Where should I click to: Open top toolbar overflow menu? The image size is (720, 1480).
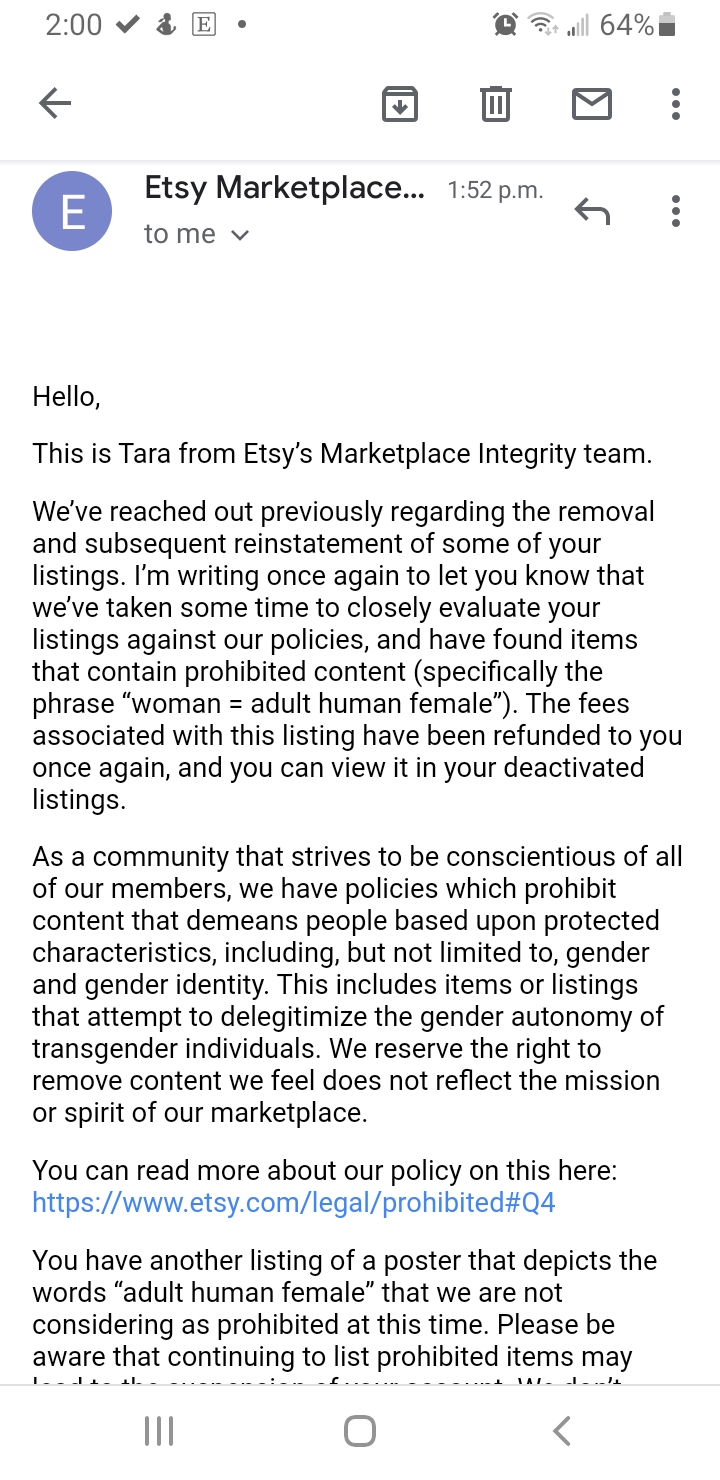(x=676, y=104)
